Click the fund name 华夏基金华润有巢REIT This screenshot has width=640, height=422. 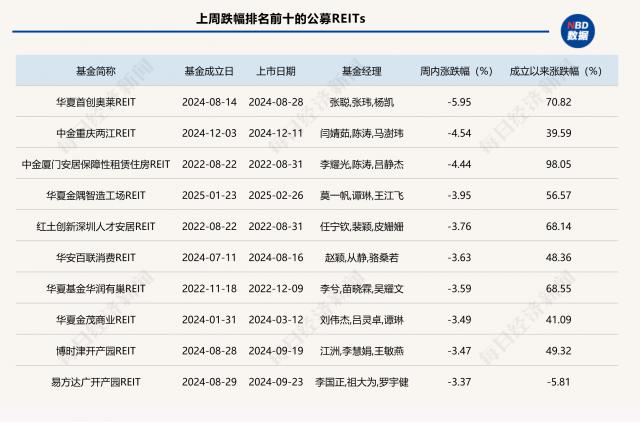click(96, 289)
